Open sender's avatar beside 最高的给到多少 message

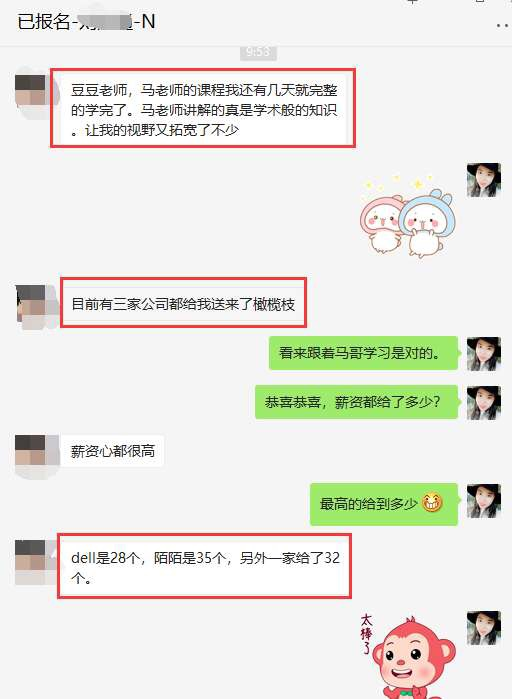click(484, 501)
